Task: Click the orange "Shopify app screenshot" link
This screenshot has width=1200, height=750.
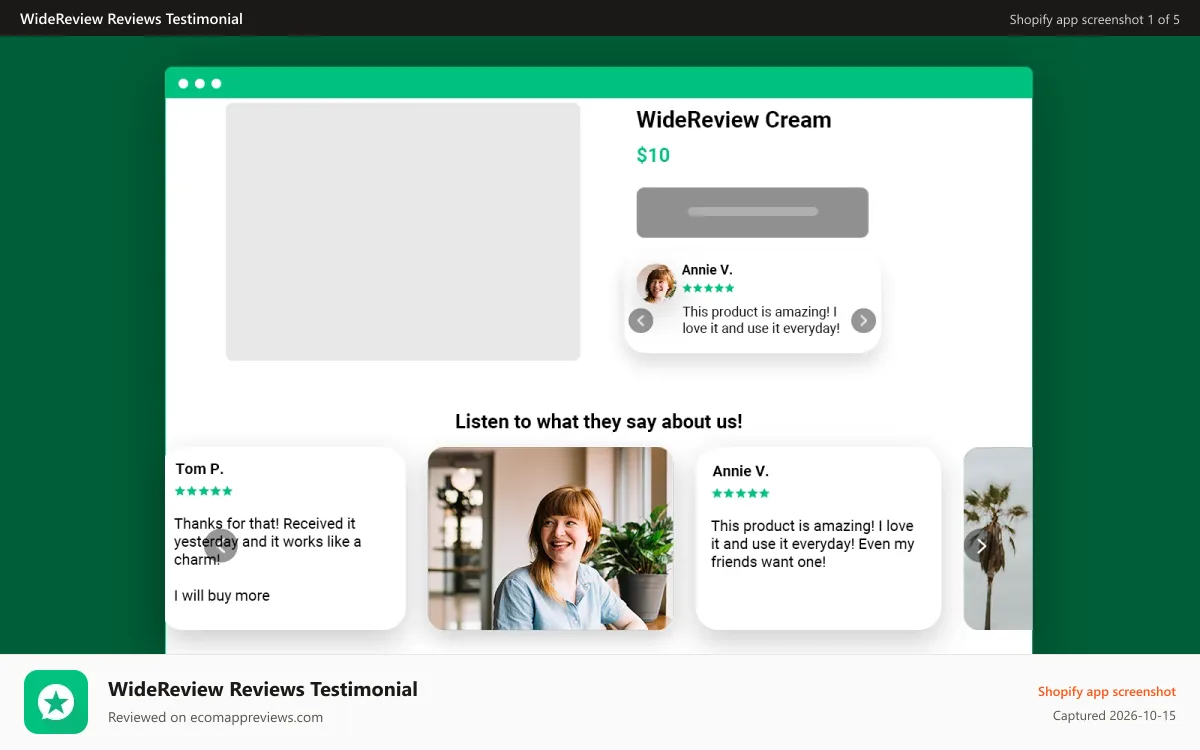Action: pos(1107,691)
